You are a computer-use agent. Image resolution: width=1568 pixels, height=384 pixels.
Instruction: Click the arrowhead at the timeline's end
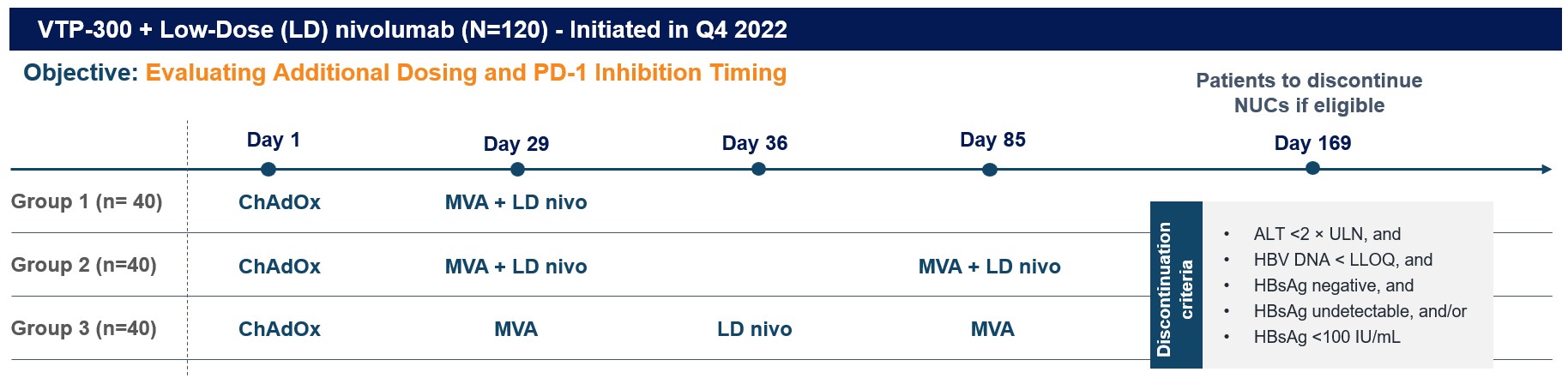pos(1547,170)
